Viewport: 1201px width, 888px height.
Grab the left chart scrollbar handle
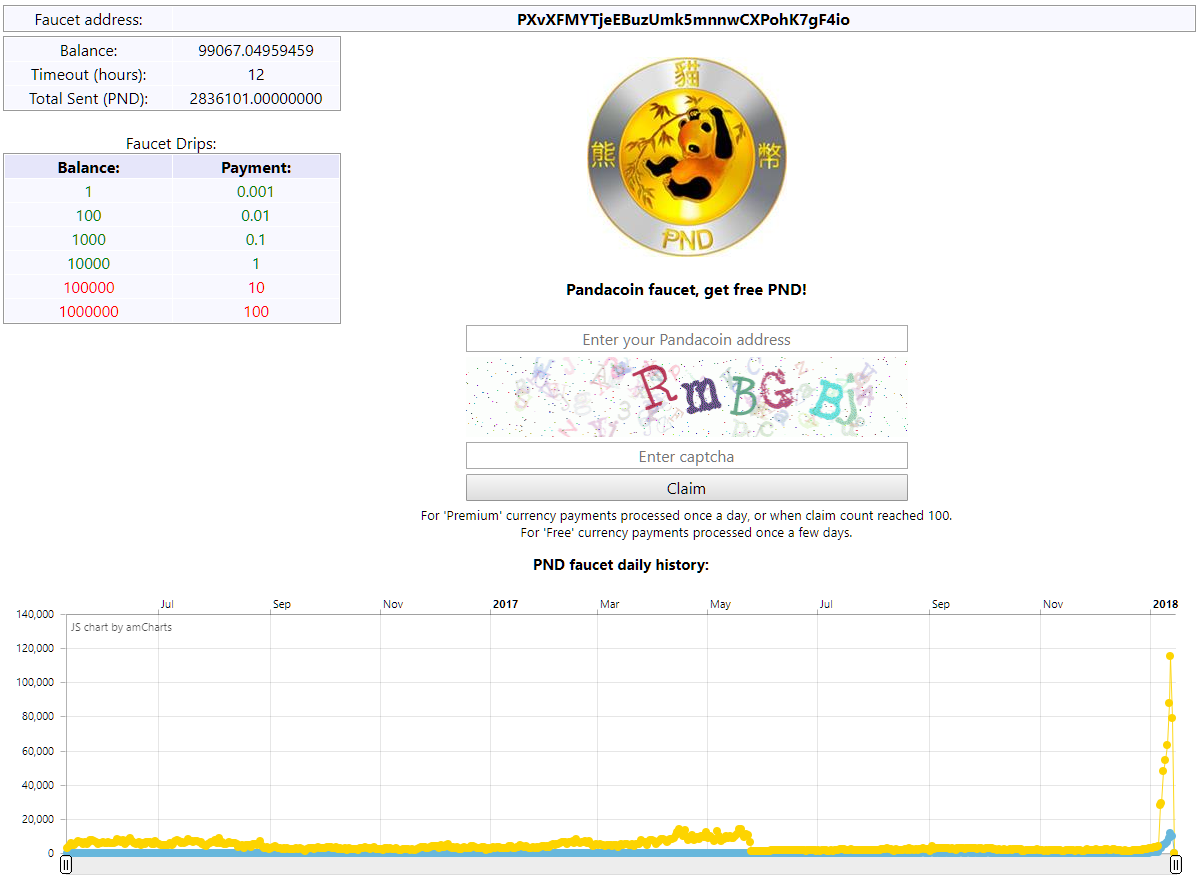click(66, 865)
